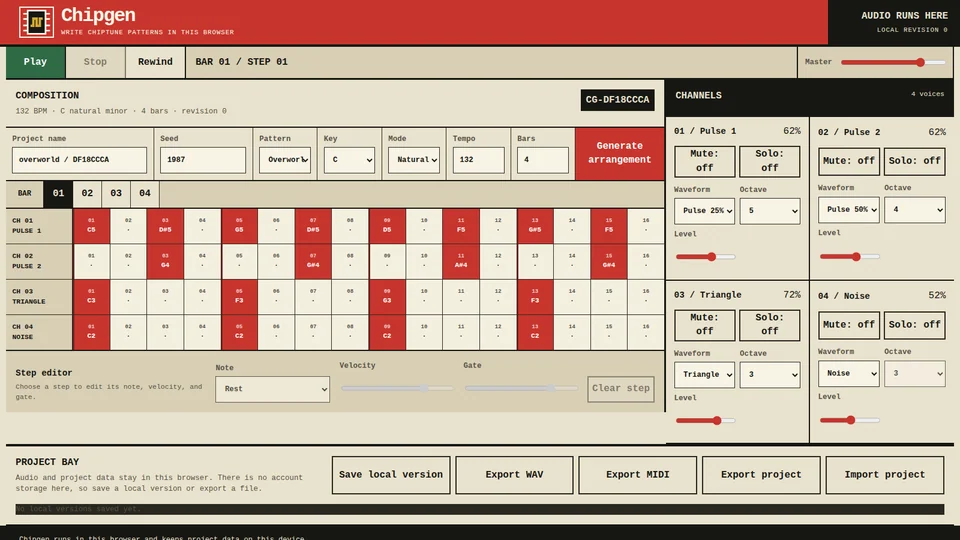The width and height of the screenshot is (960, 540).
Task: Click Export WAV
Action: [514, 475]
